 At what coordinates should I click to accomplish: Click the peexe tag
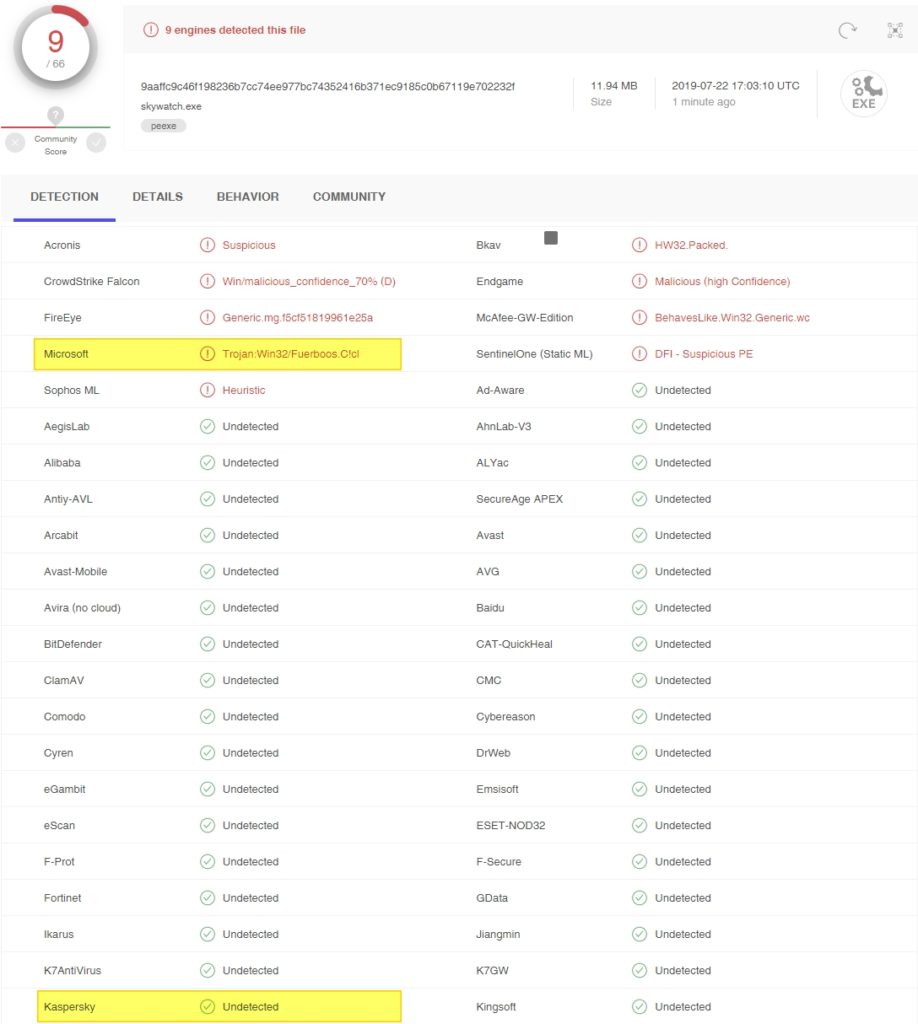pyautogui.click(x=163, y=126)
